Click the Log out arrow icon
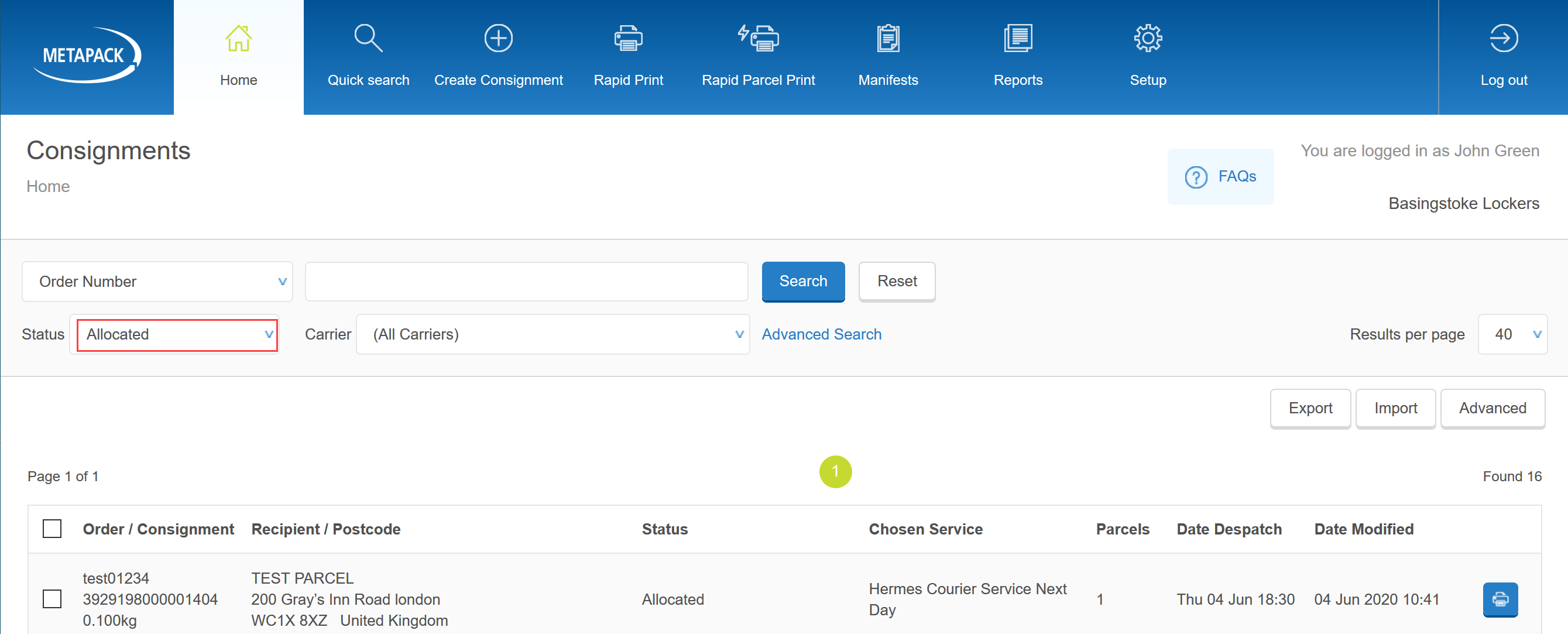This screenshot has height=634, width=1568. click(x=1503, y=39)
